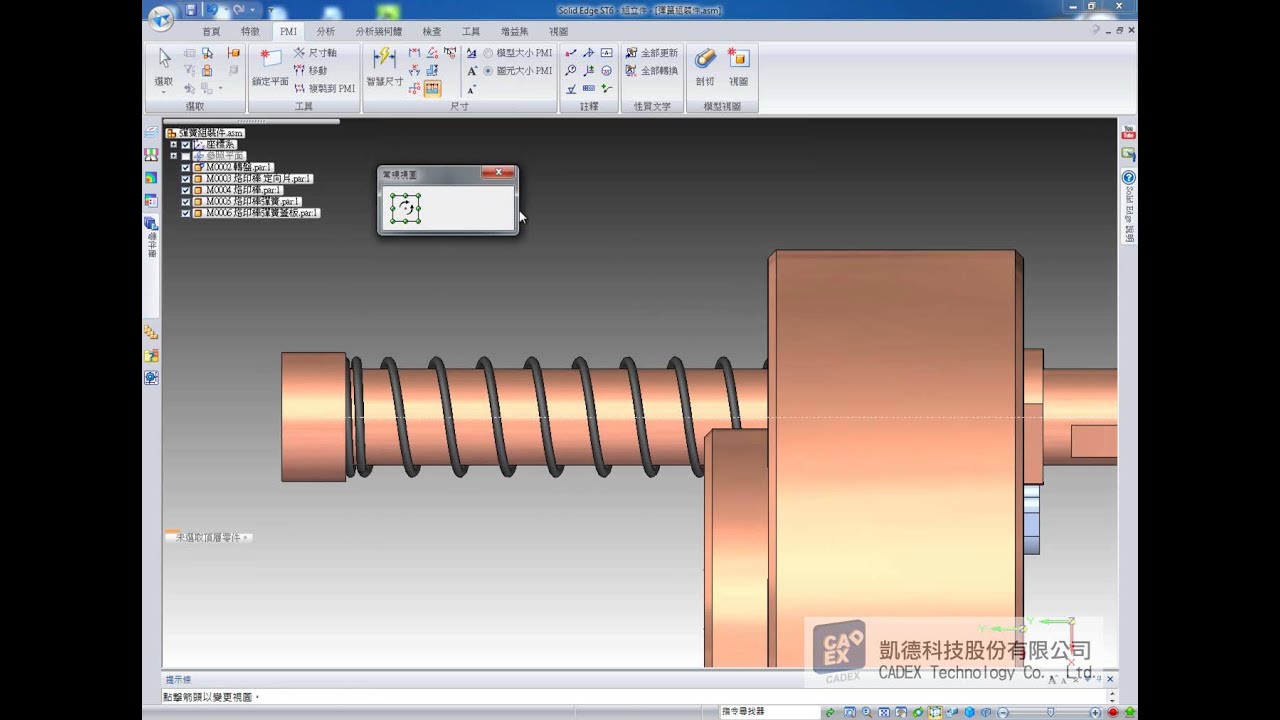Click the YouTube icon in right sidebar

[x=1128, y=133]
